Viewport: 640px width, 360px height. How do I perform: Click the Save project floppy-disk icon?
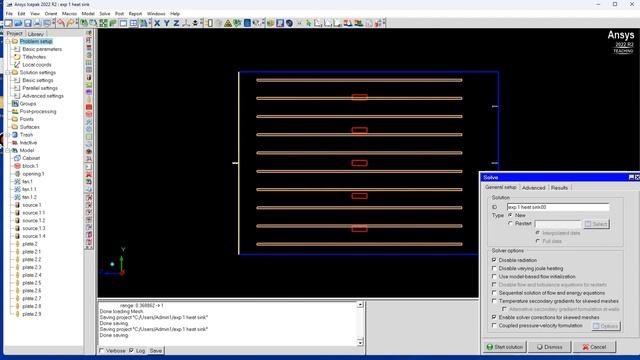tap(28, 23)
